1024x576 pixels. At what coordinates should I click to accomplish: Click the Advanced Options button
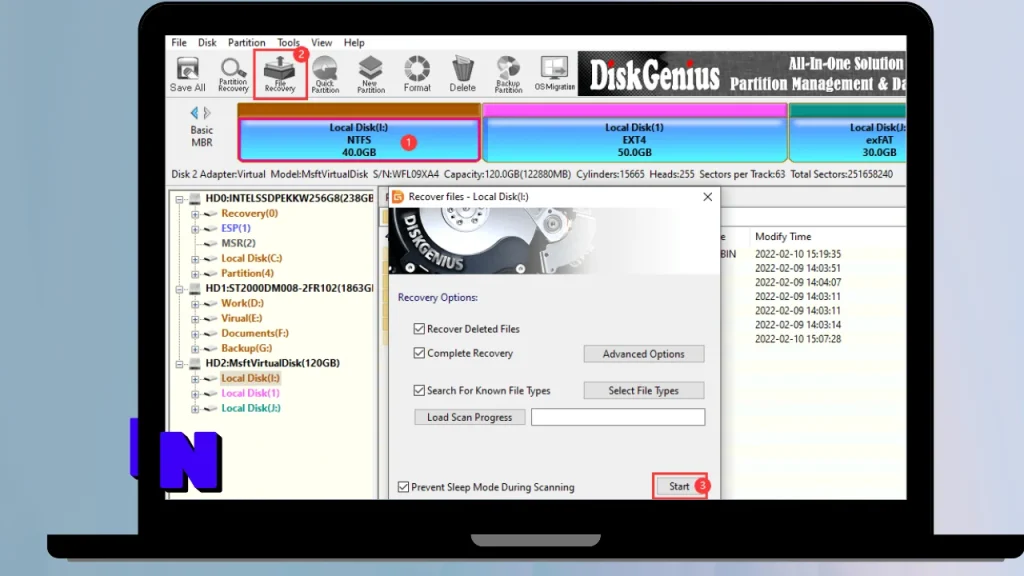pos(643,354)
